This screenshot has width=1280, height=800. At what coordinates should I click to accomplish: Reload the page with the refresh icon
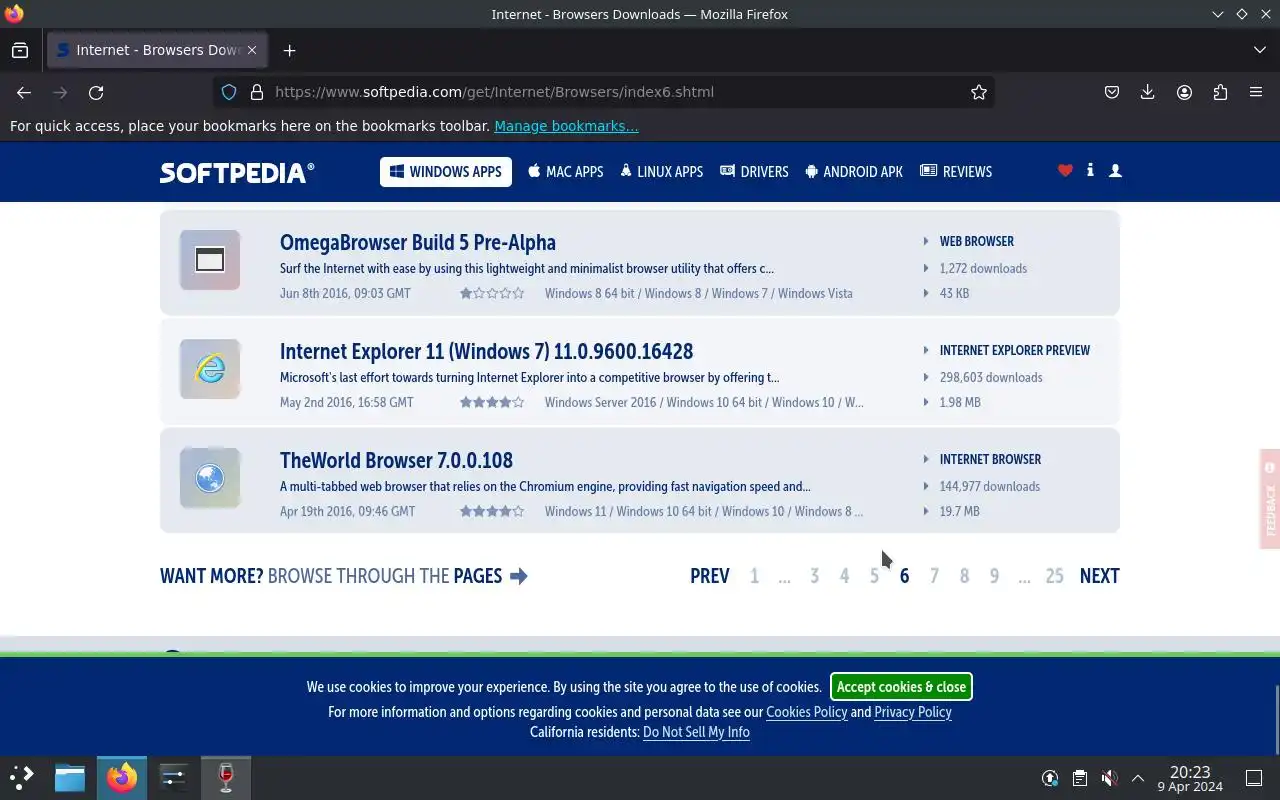(x=96, y=92)
